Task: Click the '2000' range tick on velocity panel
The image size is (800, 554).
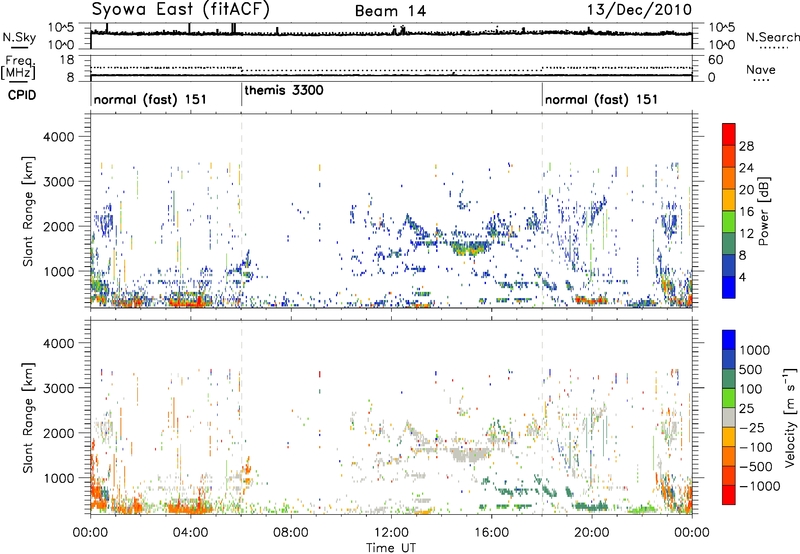Action: [x=59, y=434]
